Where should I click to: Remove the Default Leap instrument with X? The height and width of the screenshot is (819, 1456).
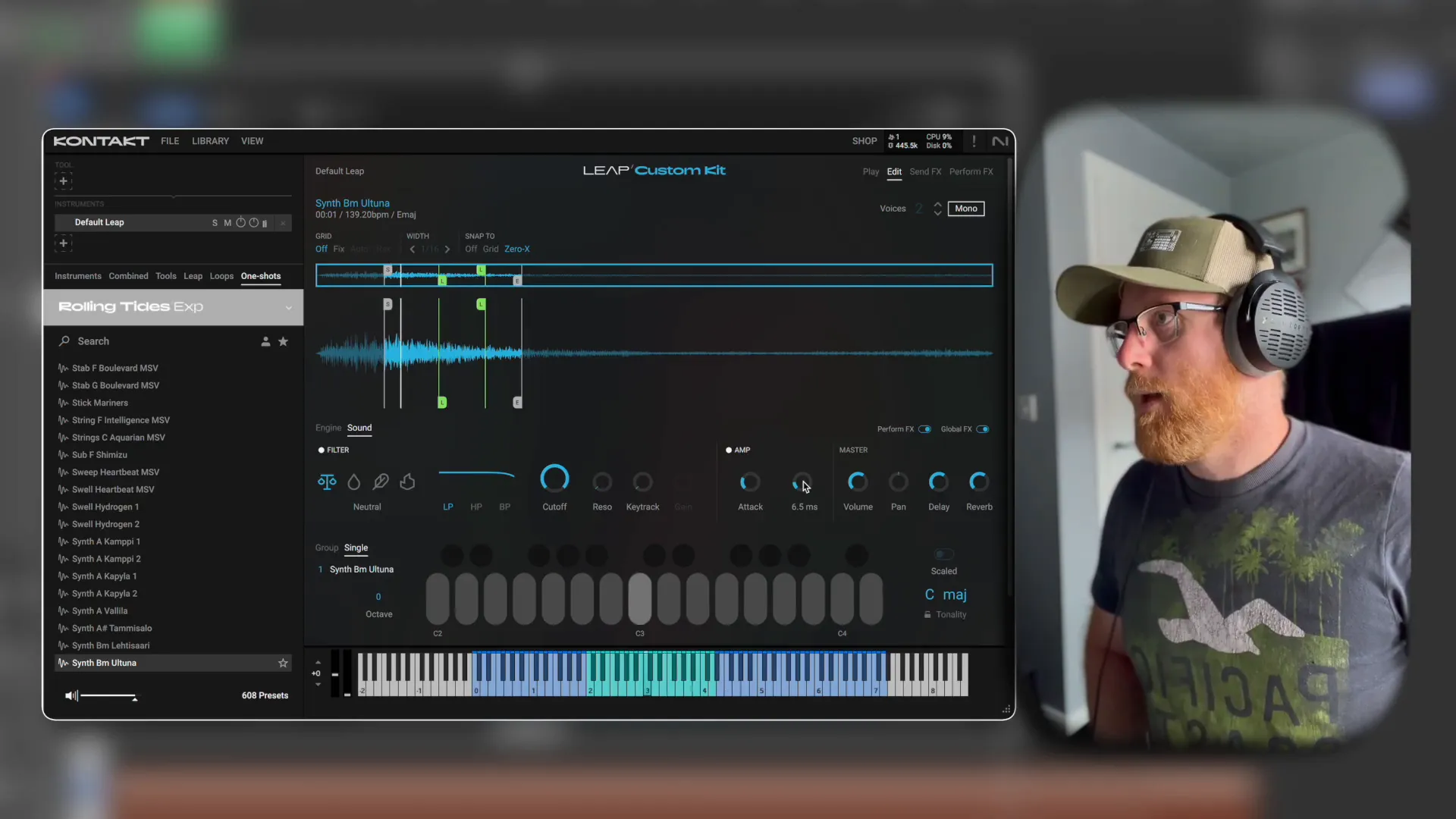pyautogui.click(x=283, y=223)
